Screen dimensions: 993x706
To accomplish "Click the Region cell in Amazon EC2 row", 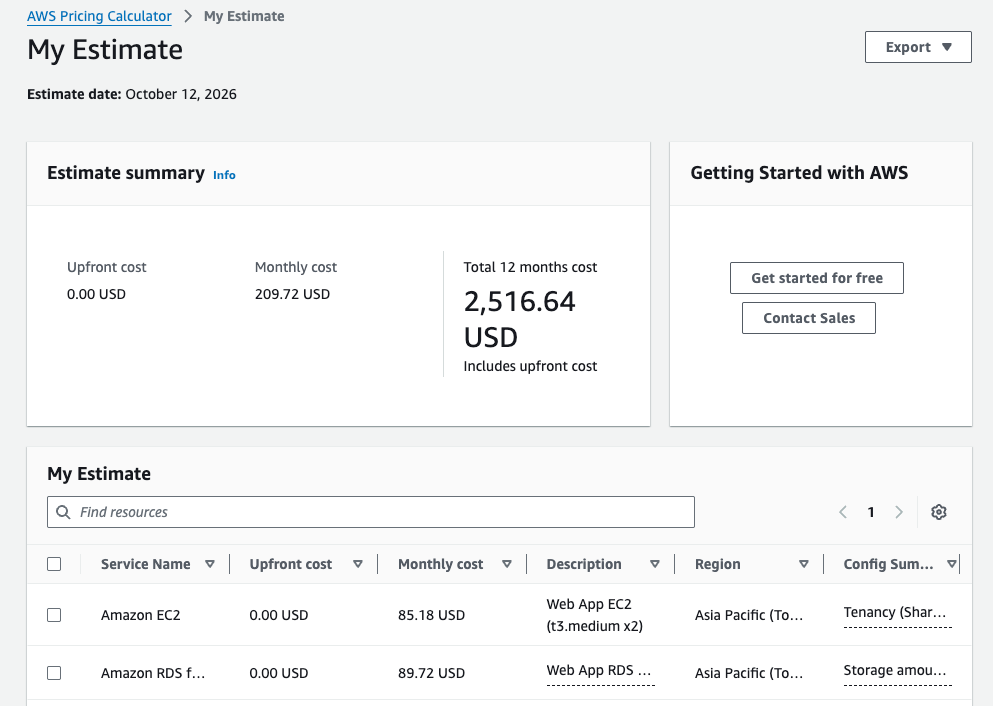I will (749, 615).
